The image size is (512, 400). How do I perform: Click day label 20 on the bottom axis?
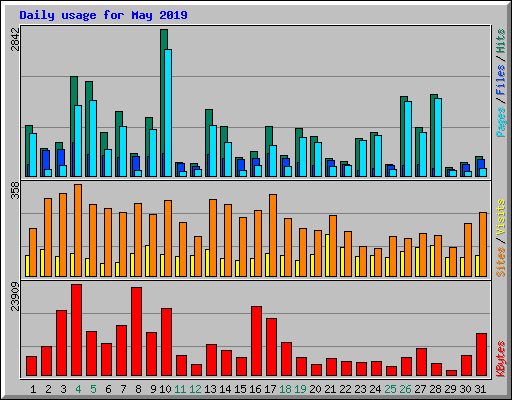[315, 389]
